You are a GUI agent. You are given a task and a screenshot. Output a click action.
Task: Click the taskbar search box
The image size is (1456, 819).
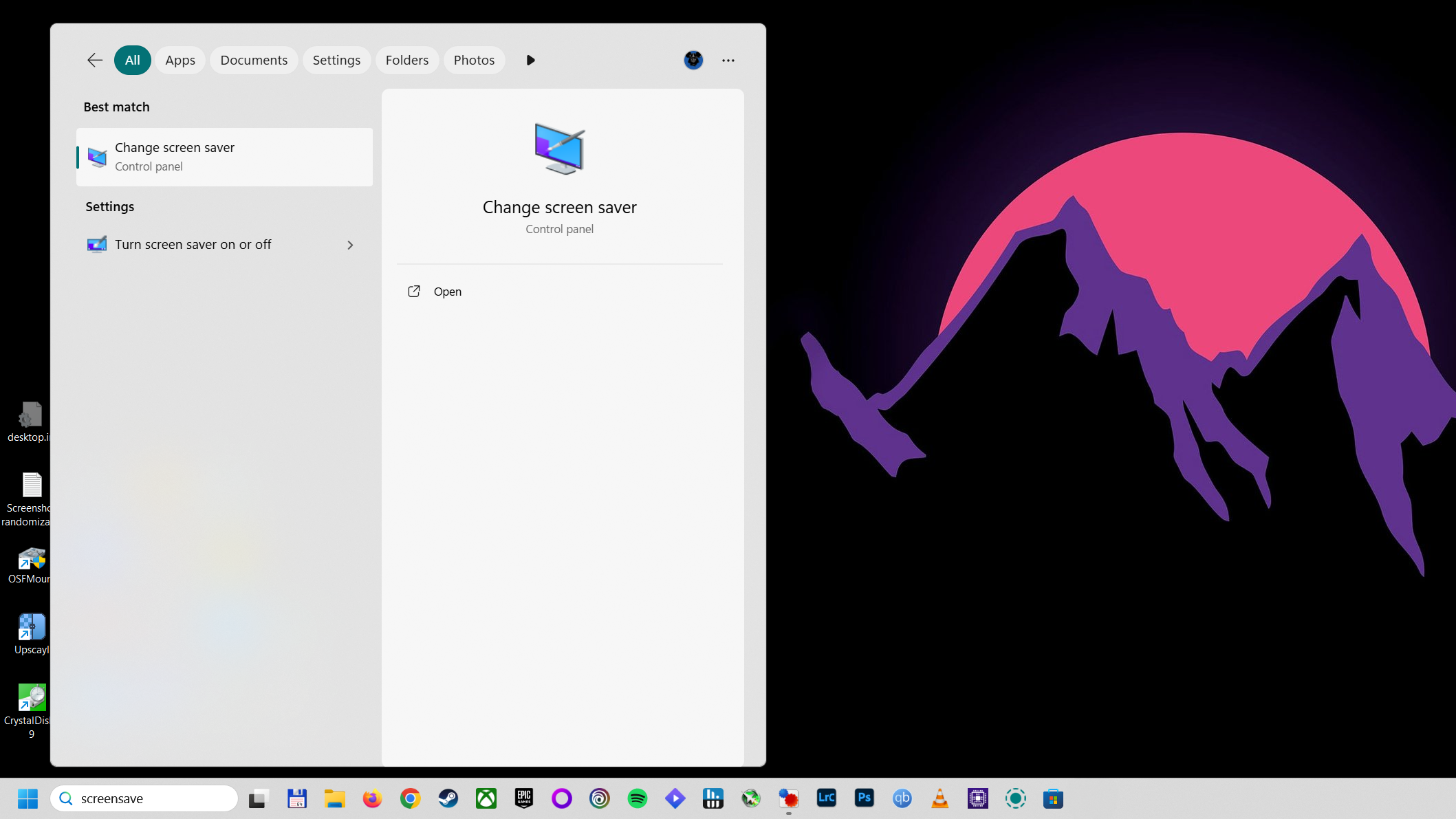(x=144, y=798)
